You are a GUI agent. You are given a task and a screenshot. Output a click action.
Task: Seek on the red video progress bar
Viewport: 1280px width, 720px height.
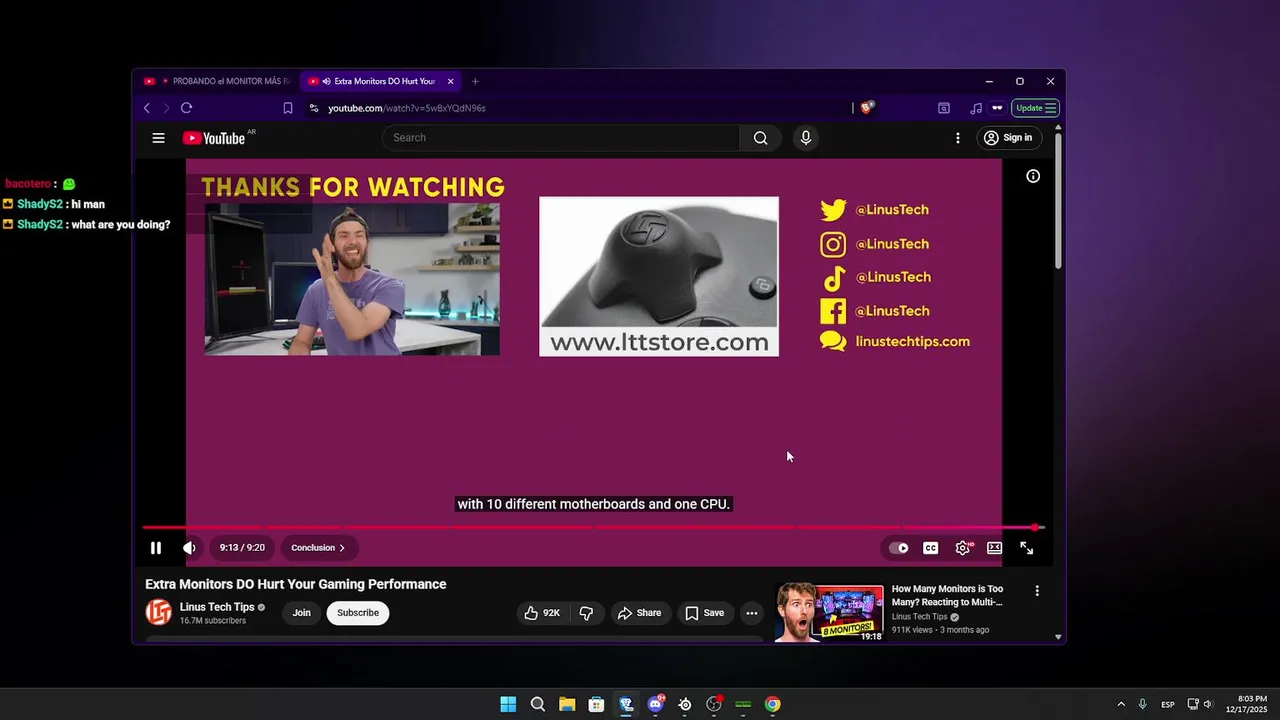(x=593, y=527)
